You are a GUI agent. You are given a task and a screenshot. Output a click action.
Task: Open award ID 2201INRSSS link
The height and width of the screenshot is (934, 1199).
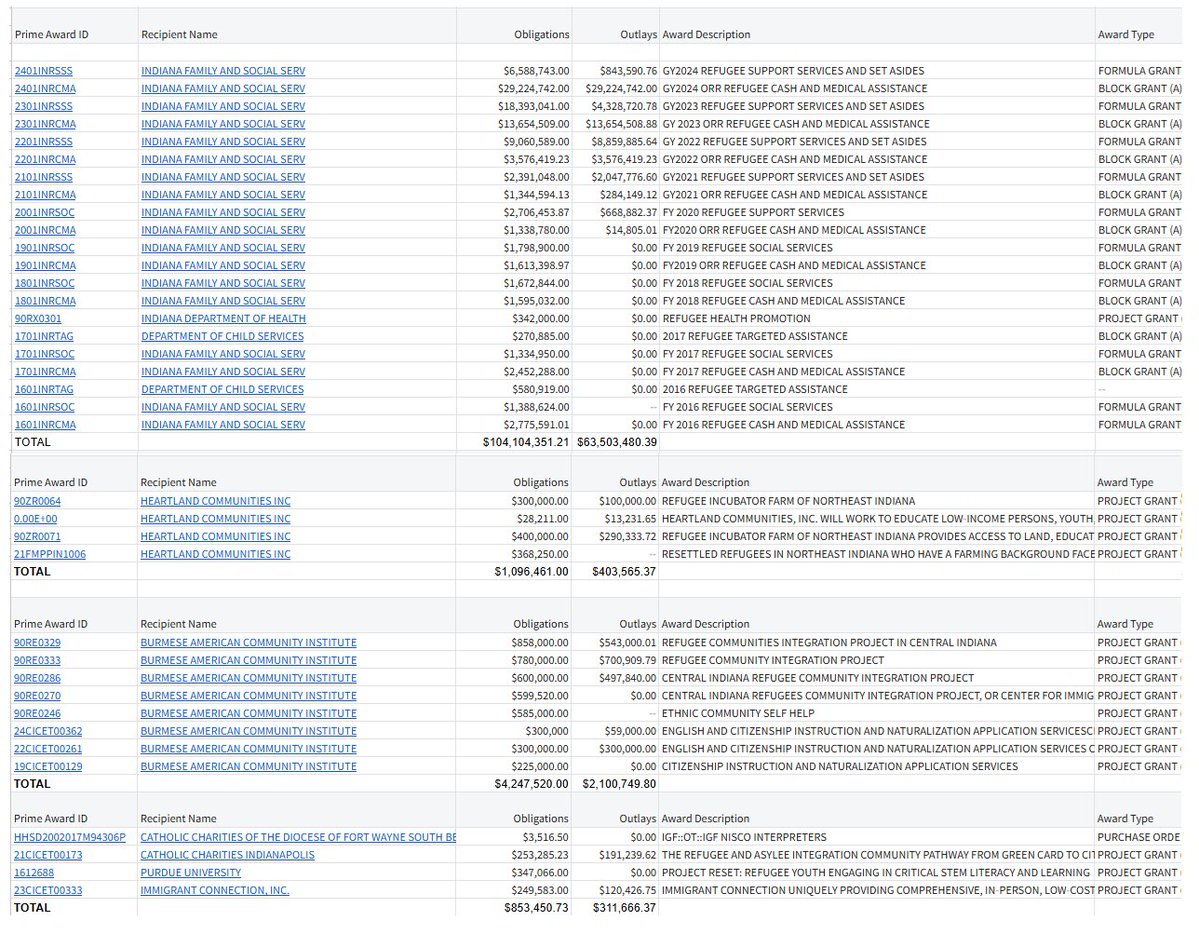(44, 142)
